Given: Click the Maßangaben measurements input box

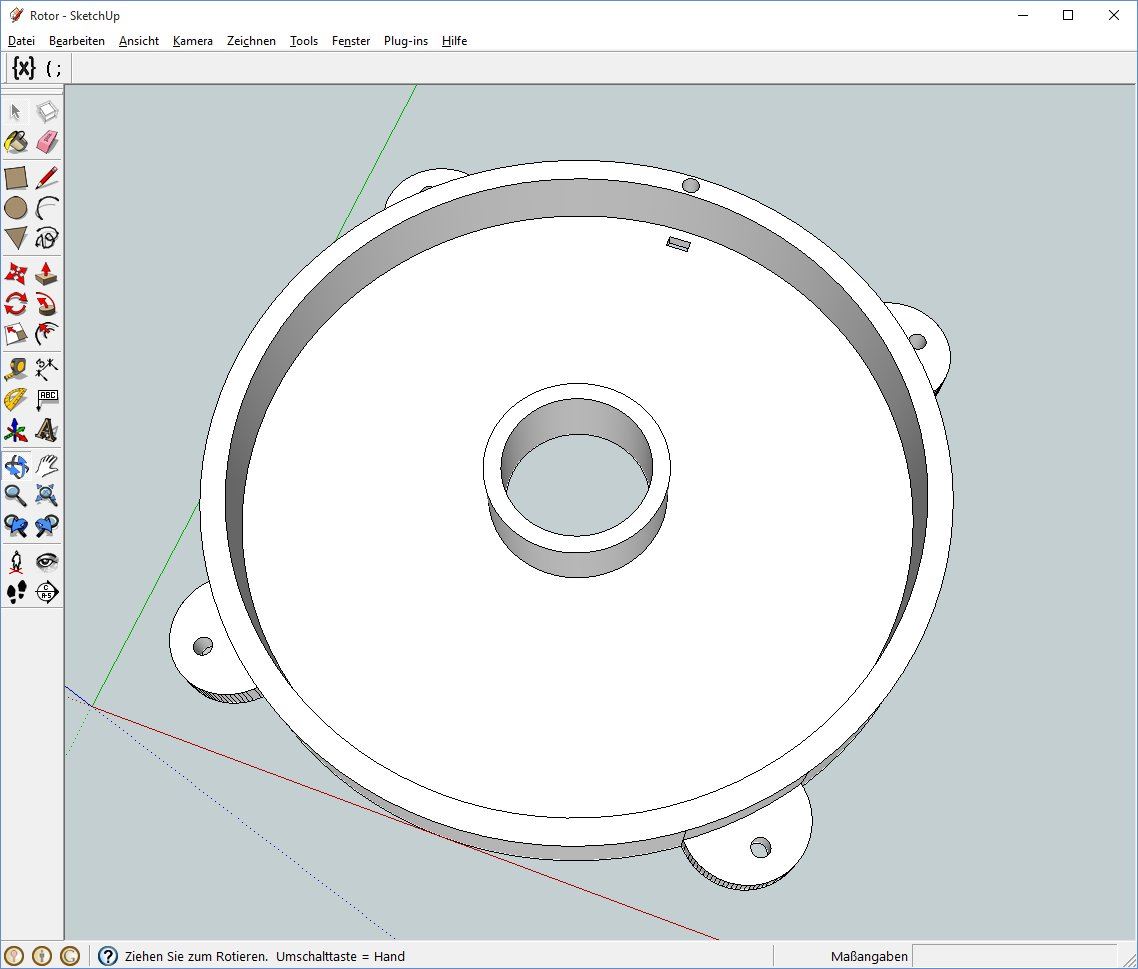Looking at the screenshot, I should [1014, 956].
